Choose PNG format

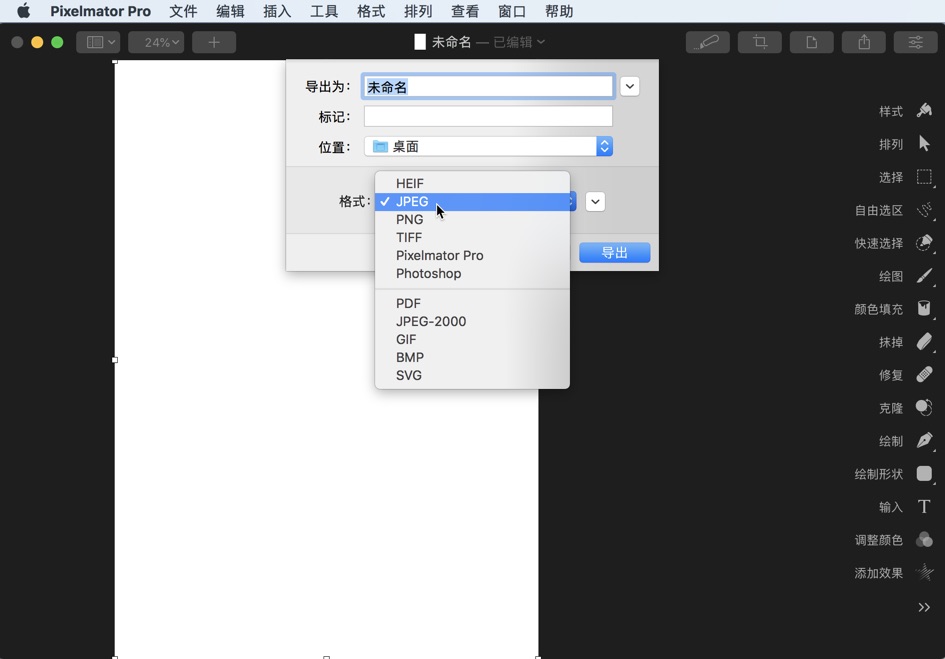click(472, 219)
